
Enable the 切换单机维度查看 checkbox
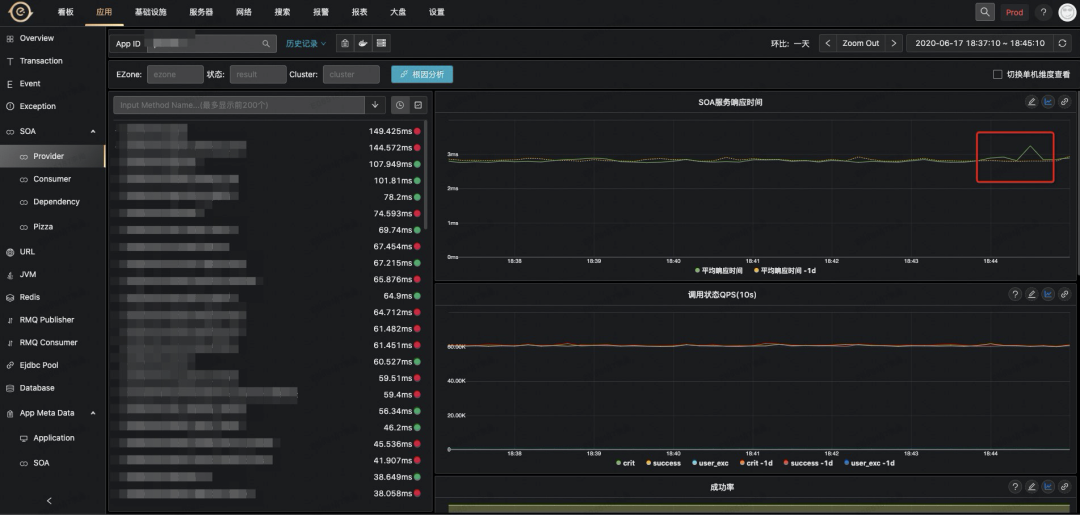(997, 74)
